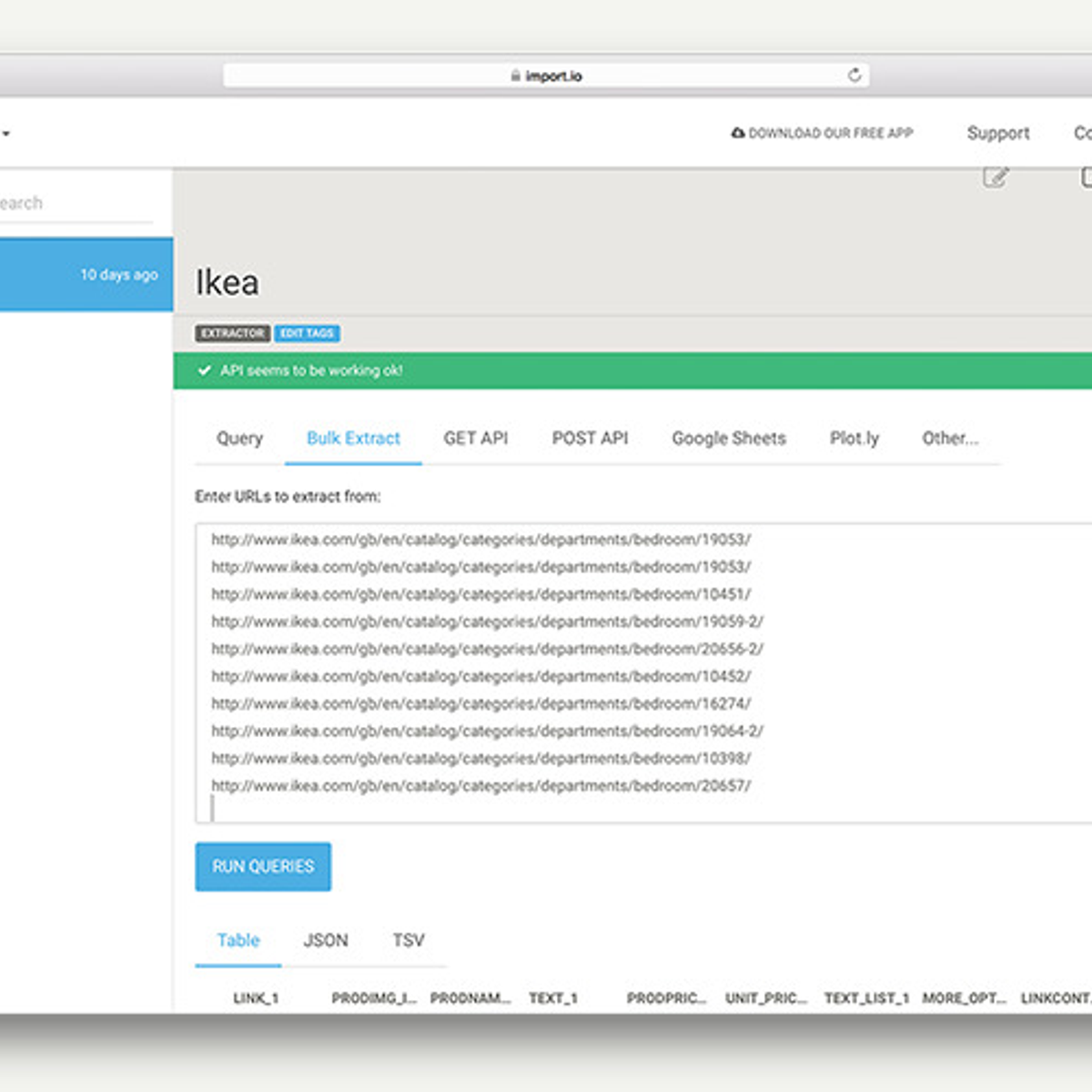This screenshot has width=1092, height=1092.
Task: Open the edit pencil icon above Ikea
Action: pyautogui.click(x=996, y=177)
